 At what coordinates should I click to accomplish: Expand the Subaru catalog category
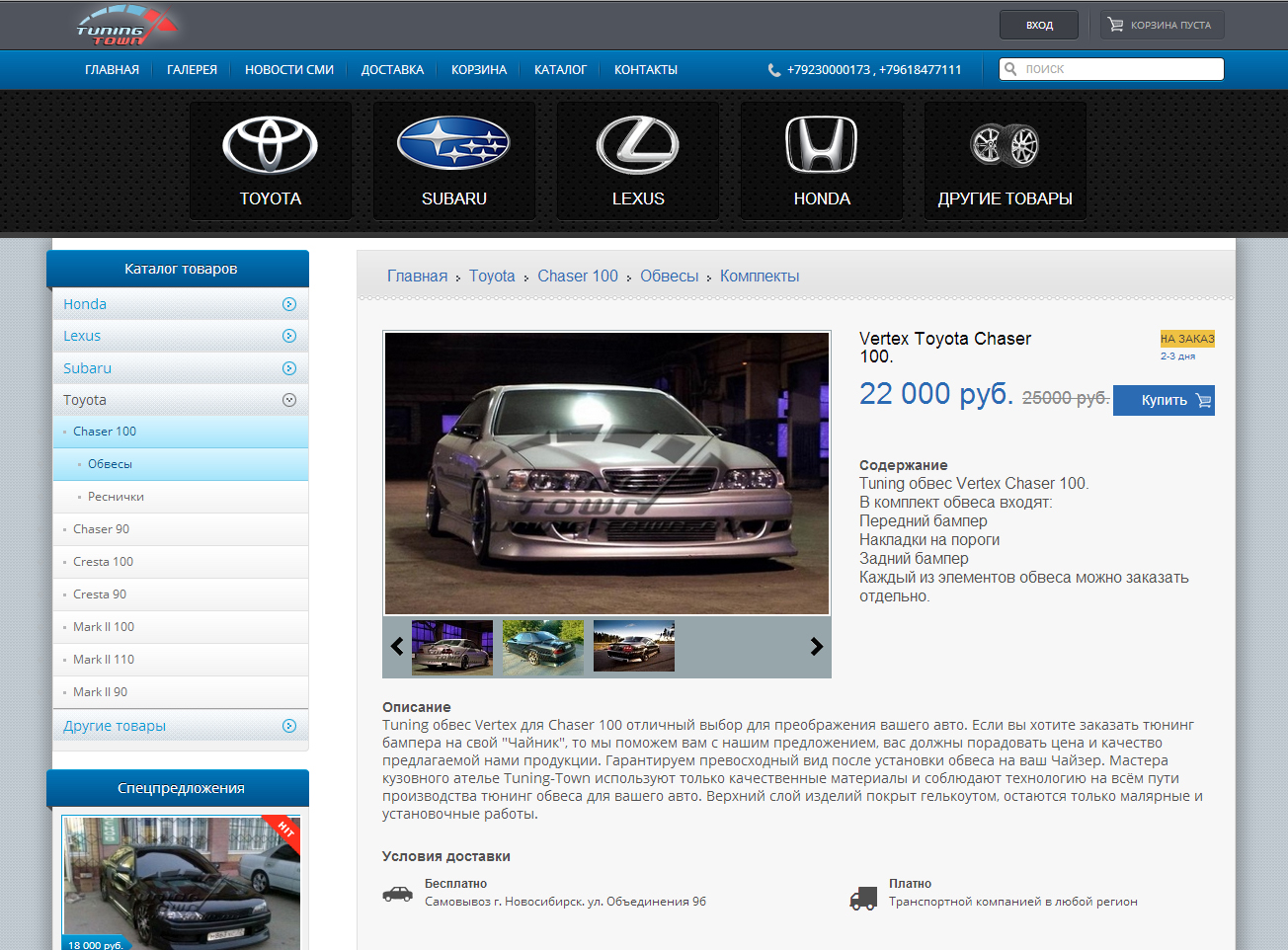coord(289,368)
